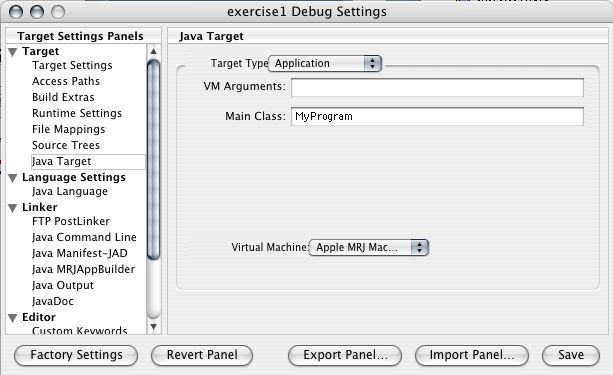
Task: Click the VM Arguments text field
Action: point(437,87)
